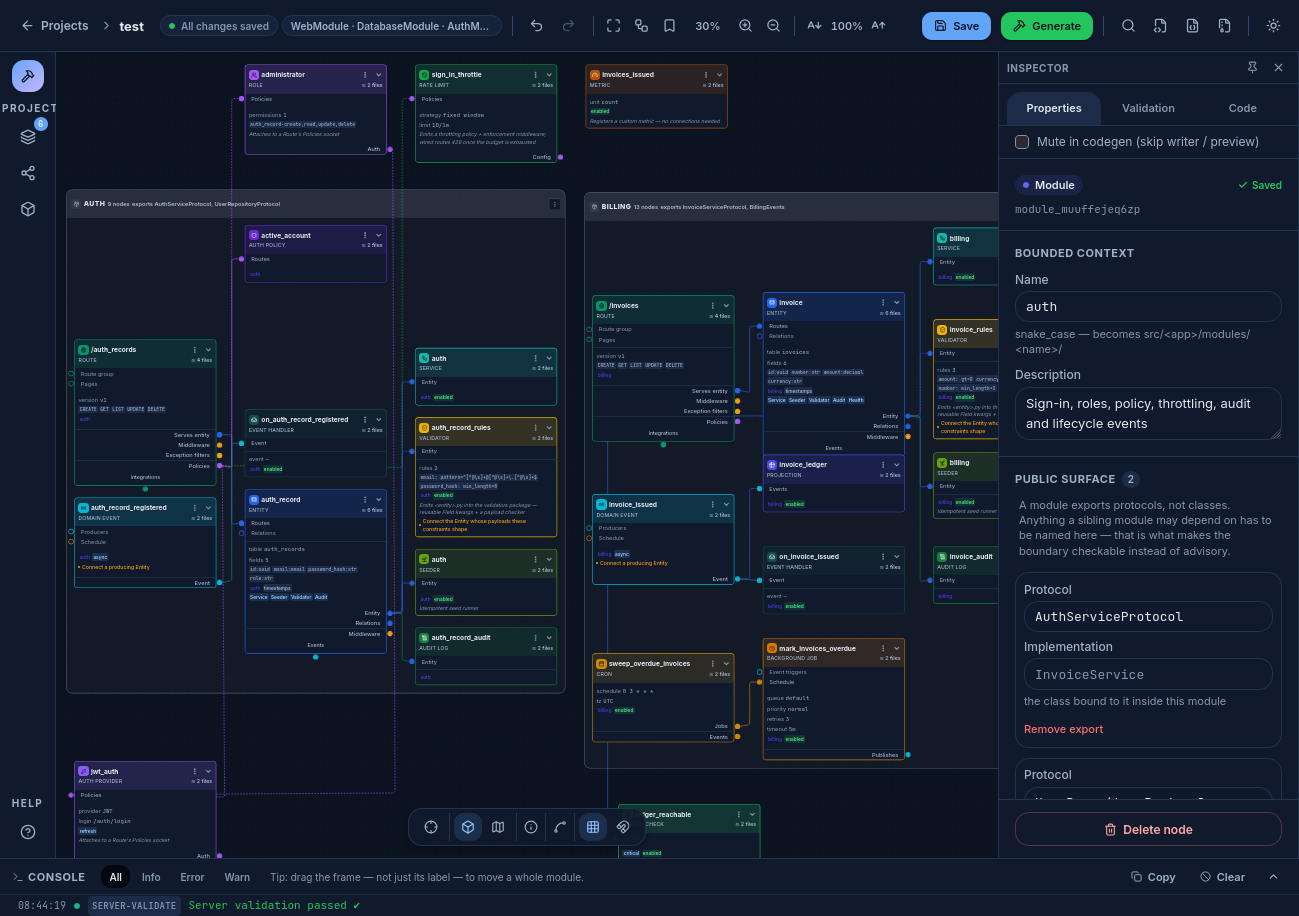
Task: Expand the invoice entity node chevron
Action: coord(897,303)
